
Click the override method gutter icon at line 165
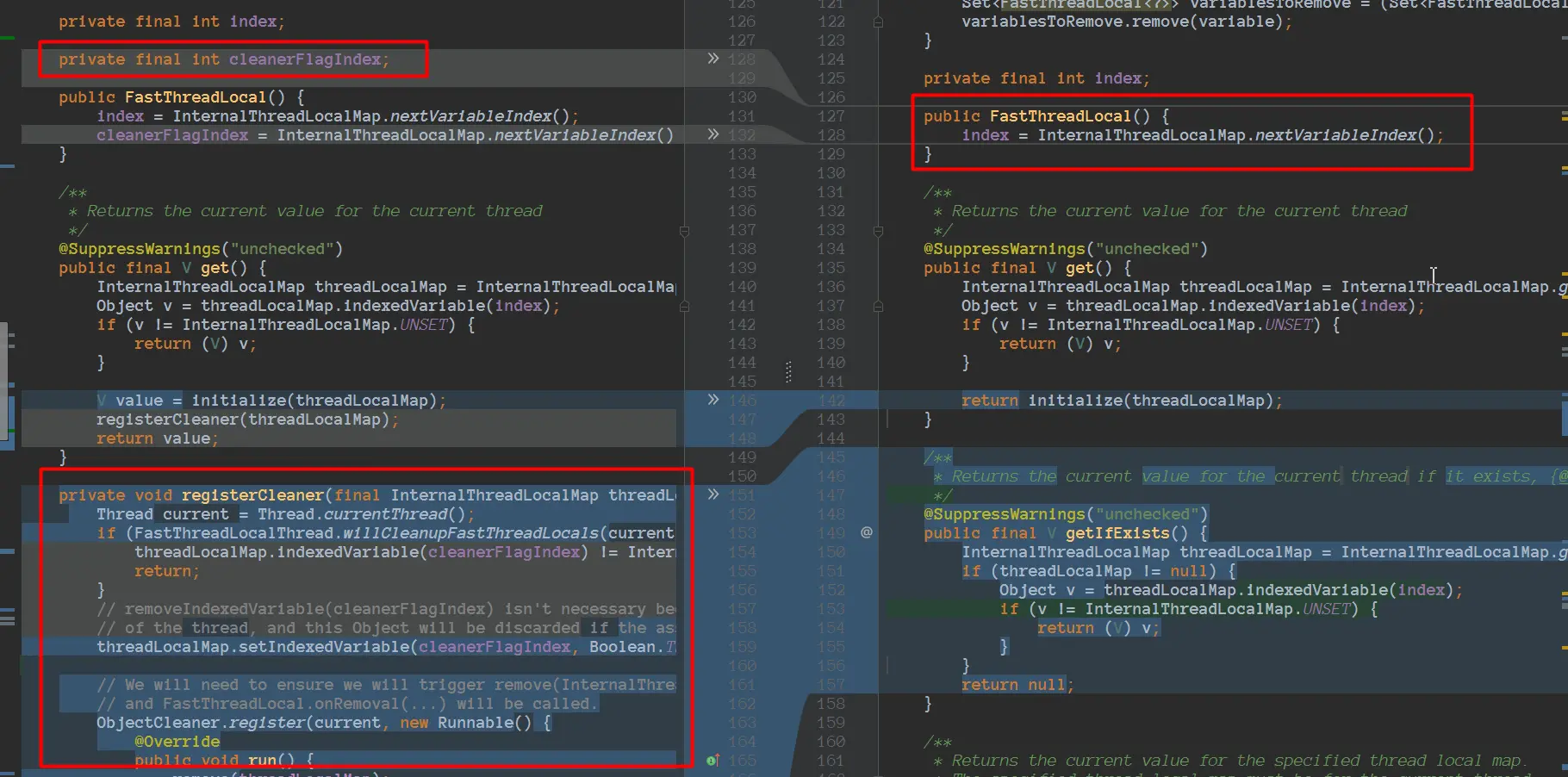713,761
